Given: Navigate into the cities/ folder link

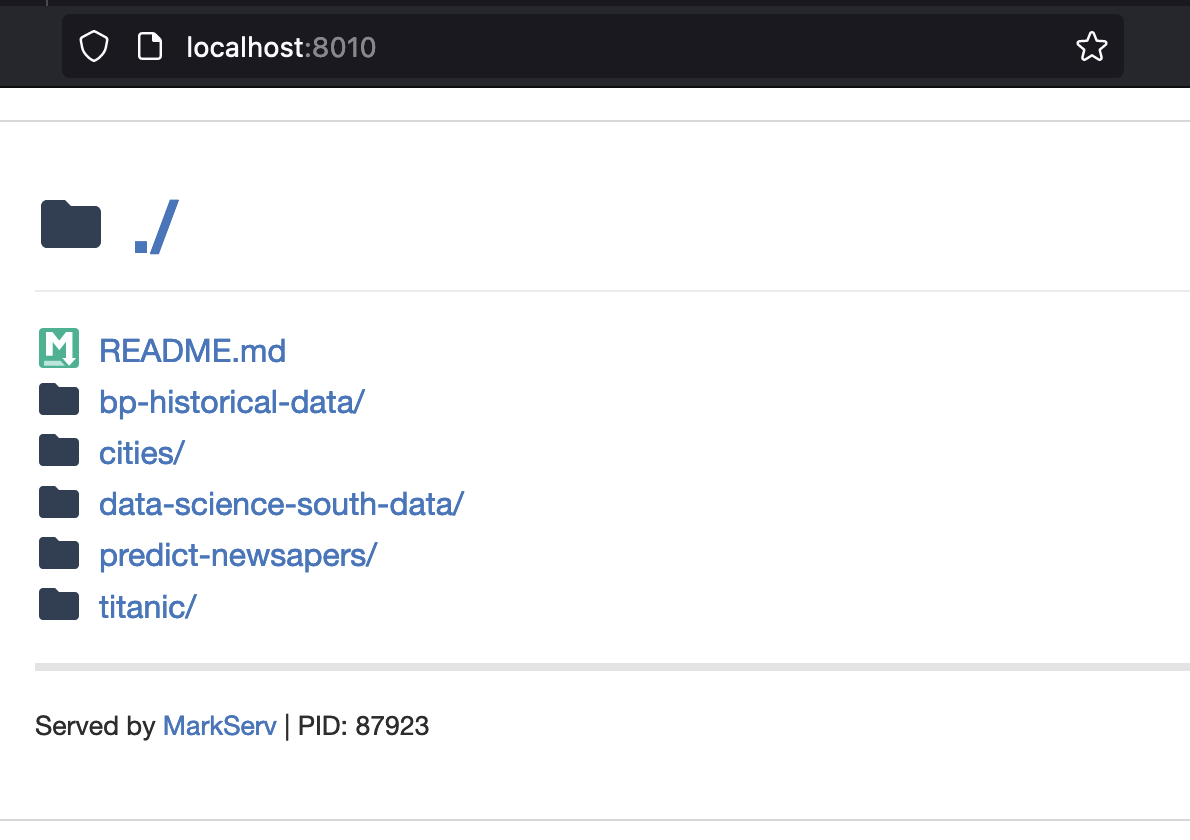Looking at the screenshot, I should pos(142,453).
